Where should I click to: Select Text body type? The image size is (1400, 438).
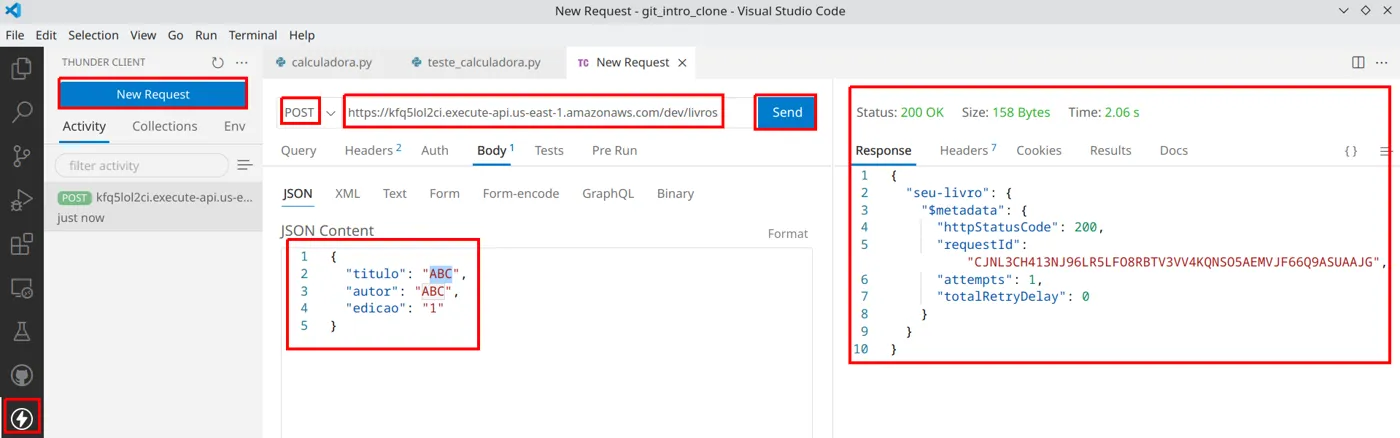point(395,194)
